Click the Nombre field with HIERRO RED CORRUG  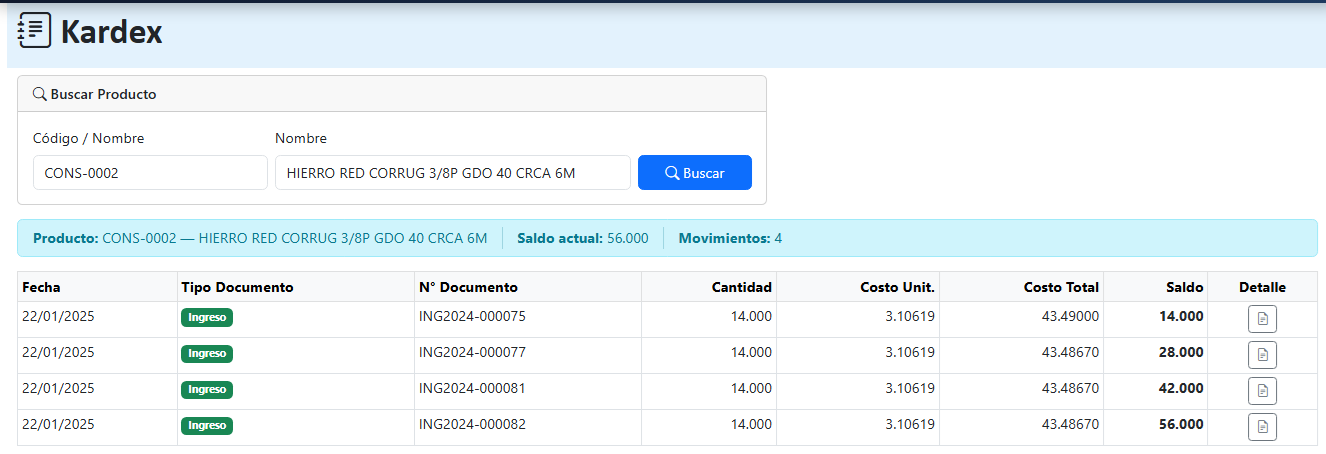point(452,172)
